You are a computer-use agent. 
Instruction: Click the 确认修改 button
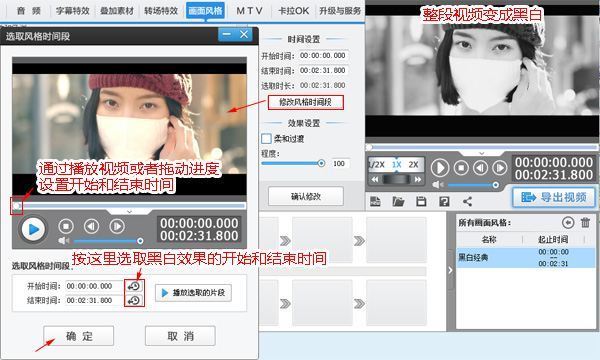tap(306, 197)
